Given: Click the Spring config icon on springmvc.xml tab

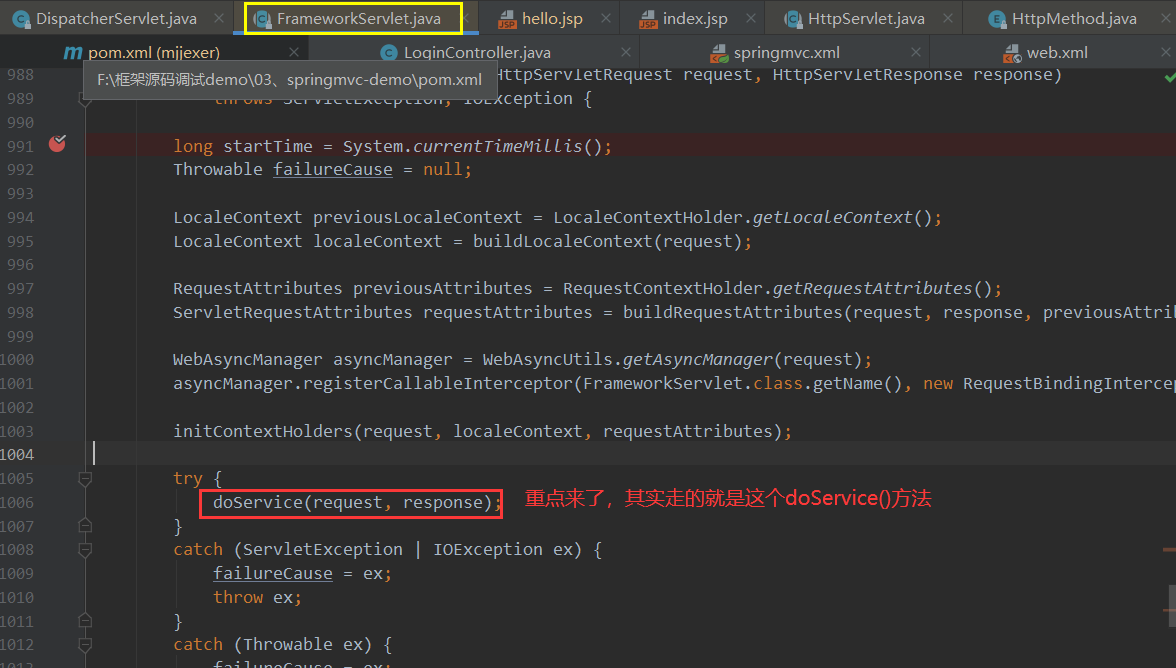Looking at the screenshot, I should tap(718, 52).
